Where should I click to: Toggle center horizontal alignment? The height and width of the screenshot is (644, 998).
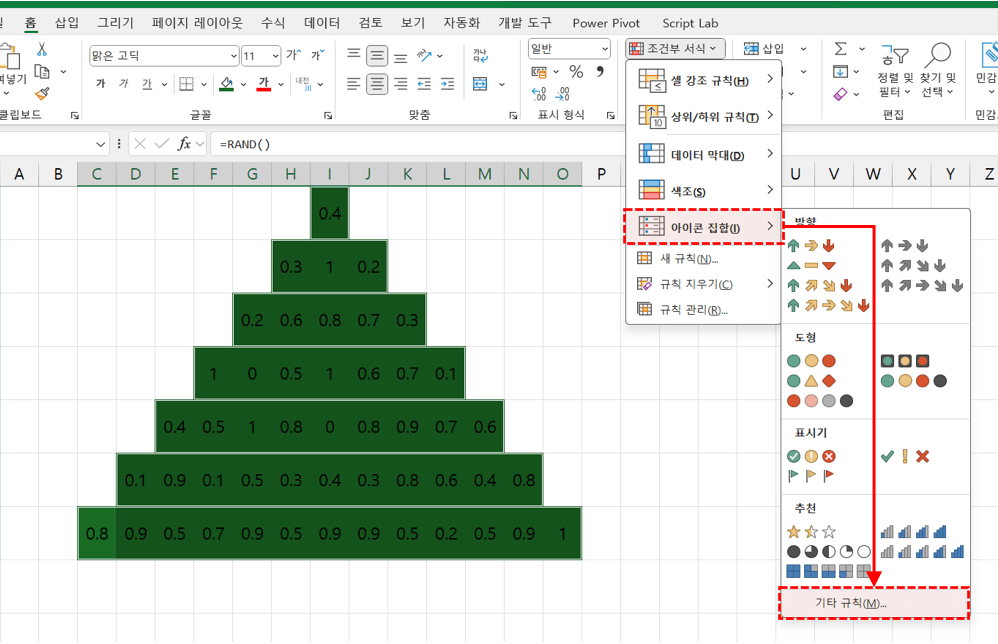[376, 84]
